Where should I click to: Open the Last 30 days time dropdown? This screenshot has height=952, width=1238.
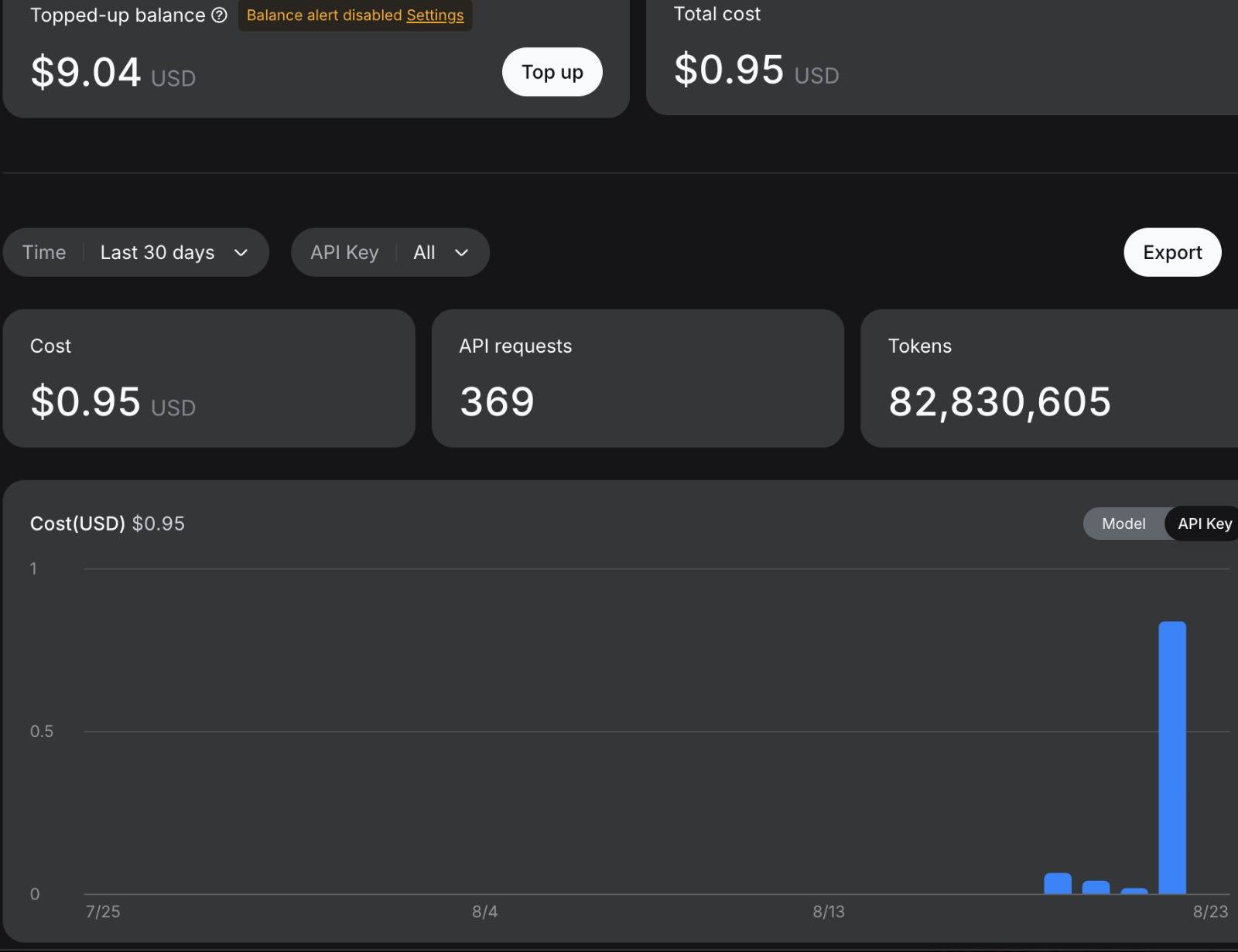click(136, 252)
